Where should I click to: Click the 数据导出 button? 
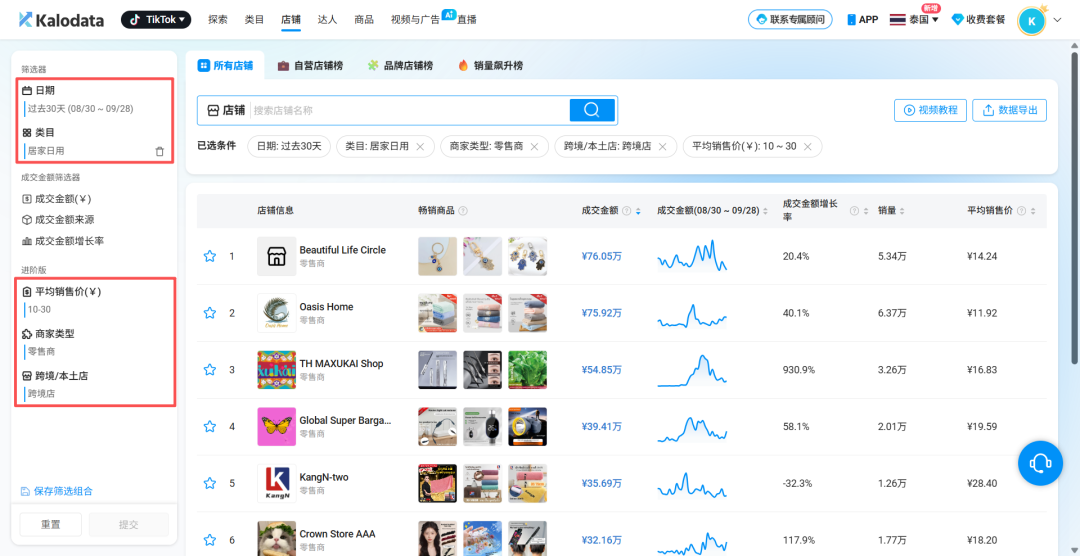pyautogui.click(x=1009, y=110)
